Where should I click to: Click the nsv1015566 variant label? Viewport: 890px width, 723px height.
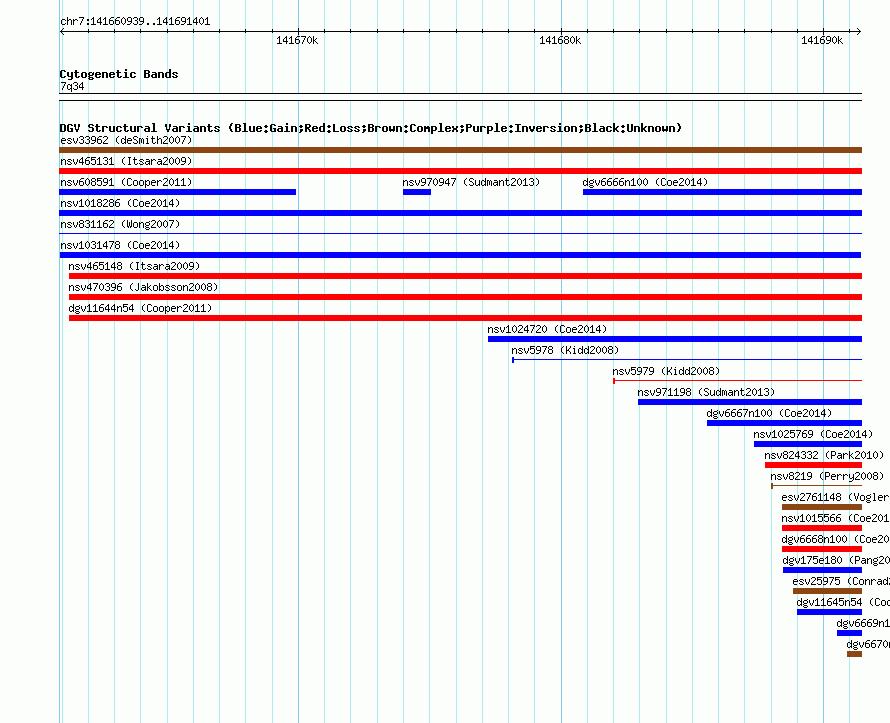[x=835, y=518]
